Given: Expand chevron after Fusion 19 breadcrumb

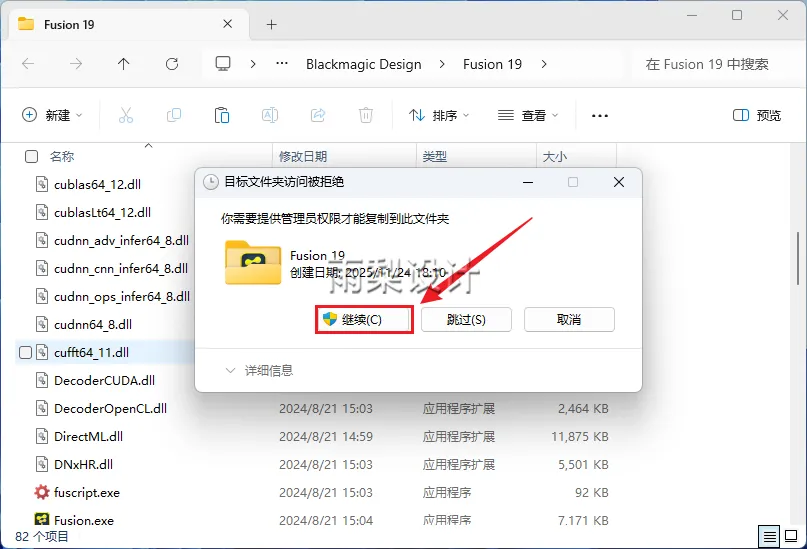Looking at the screenshot, I should coord(544,64).
